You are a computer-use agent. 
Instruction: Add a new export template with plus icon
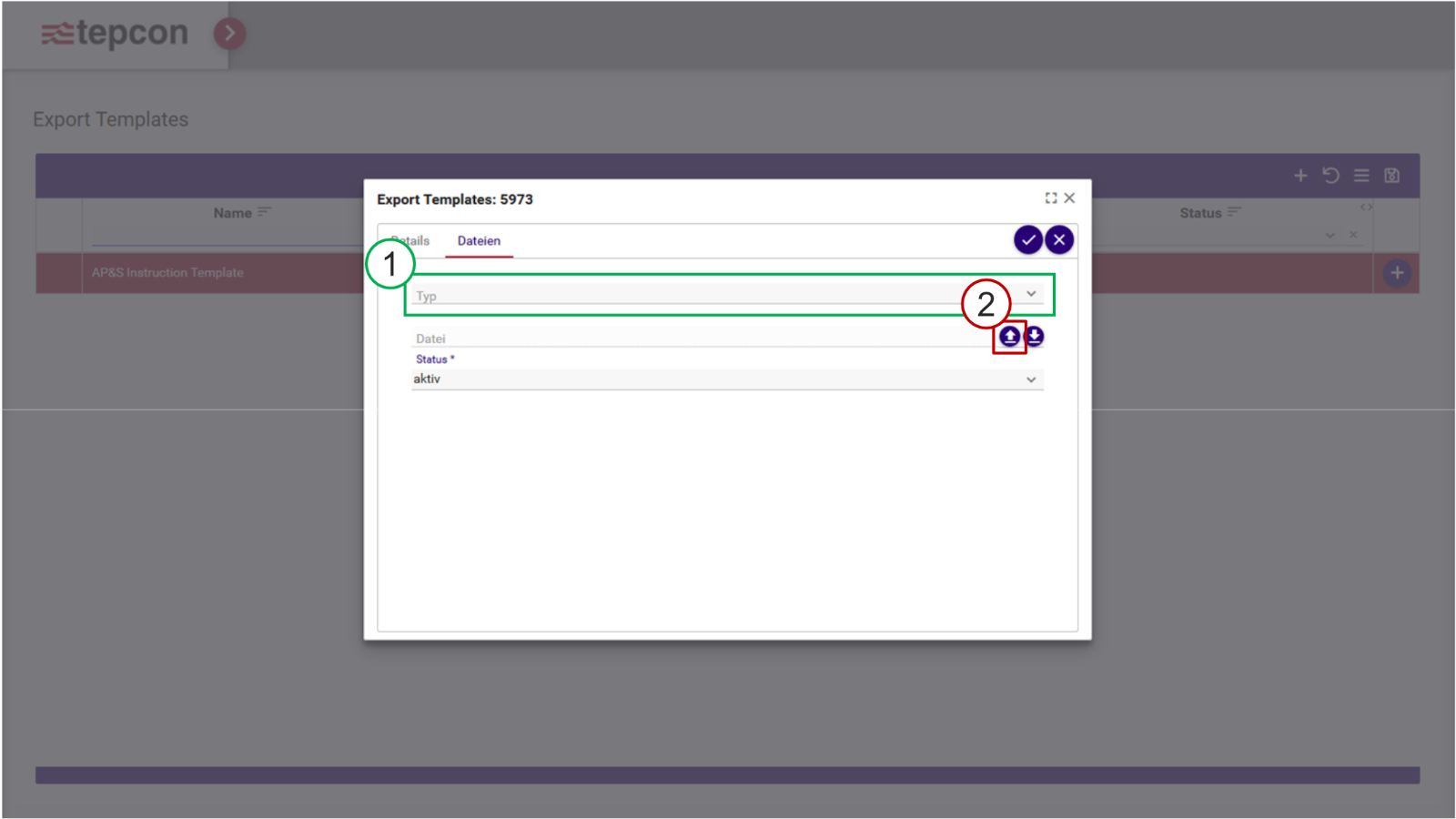1300,176
